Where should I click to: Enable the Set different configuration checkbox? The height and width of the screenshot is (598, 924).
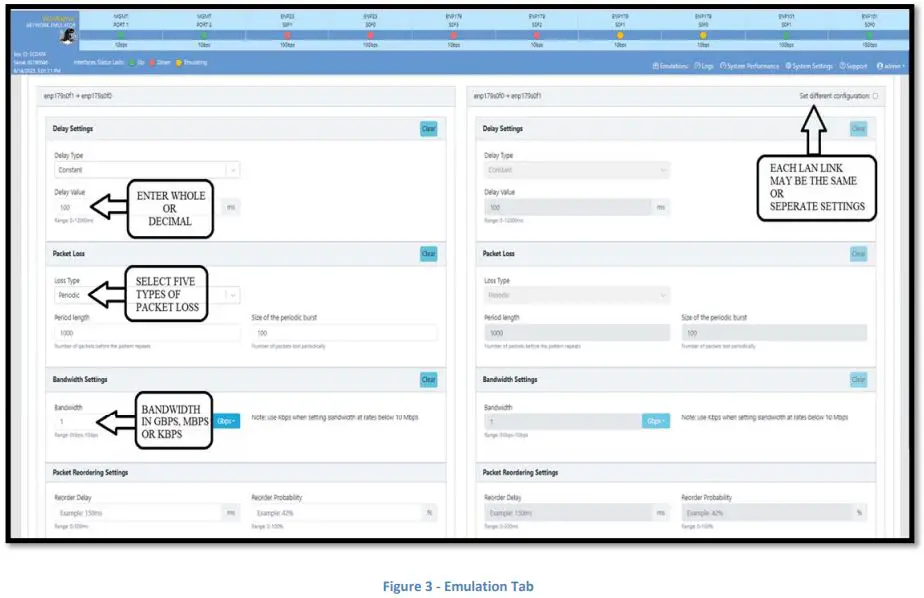click(x=875, y=96)
